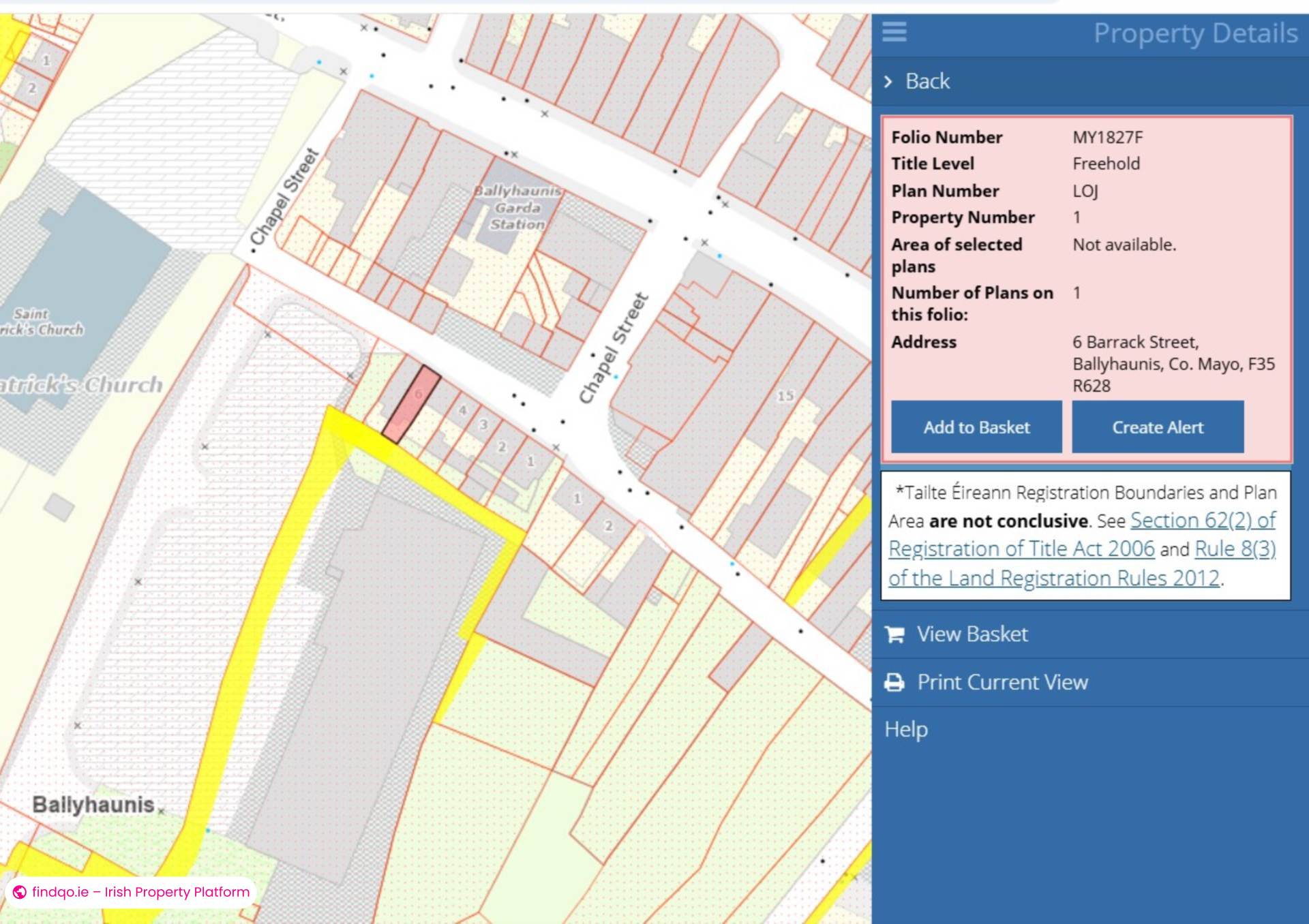Open the hamburger menu icon
The height and width of the screenshot is (924, 1309).
point(894,31)
